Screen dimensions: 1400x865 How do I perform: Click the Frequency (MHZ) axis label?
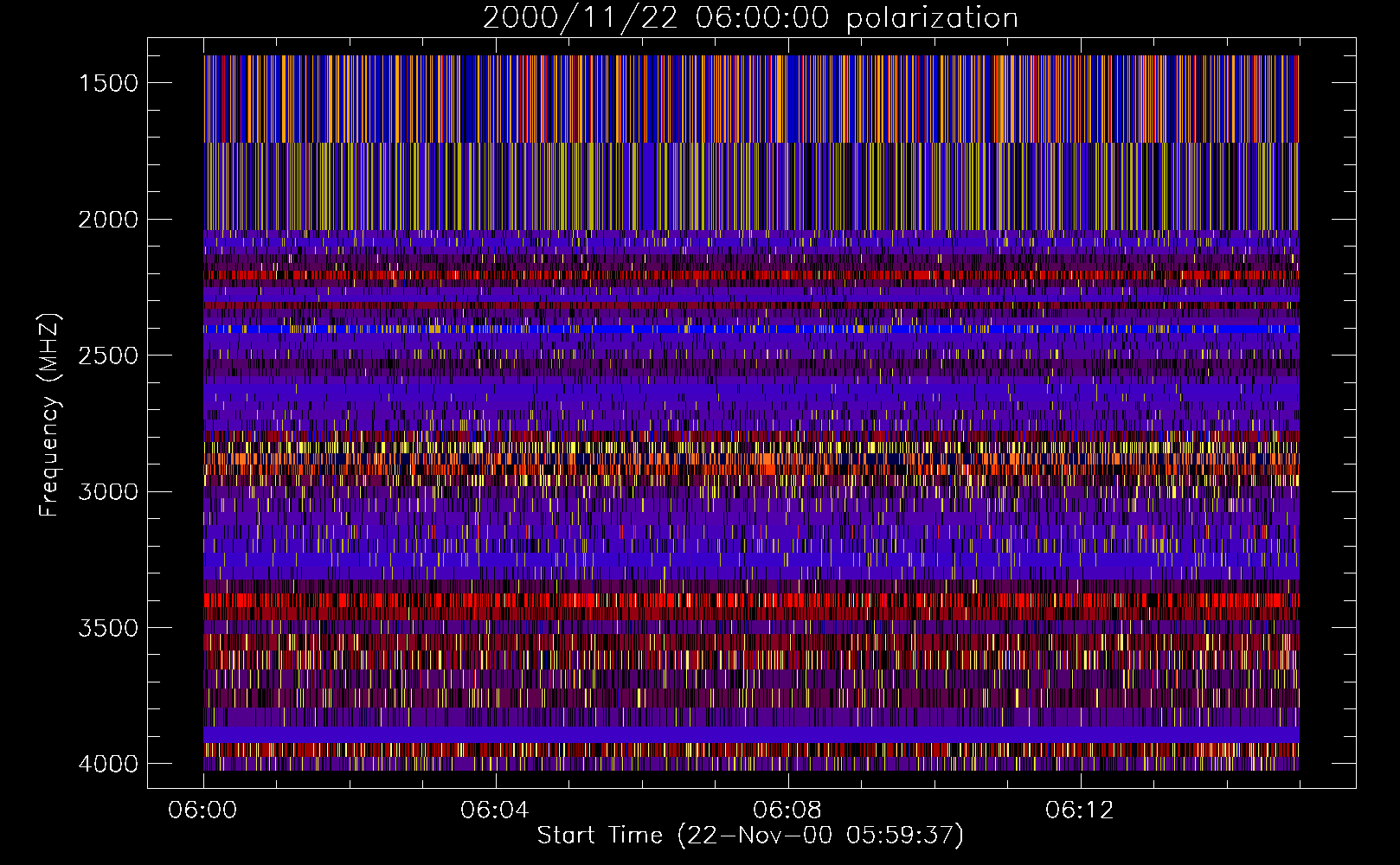pos(49,415)
